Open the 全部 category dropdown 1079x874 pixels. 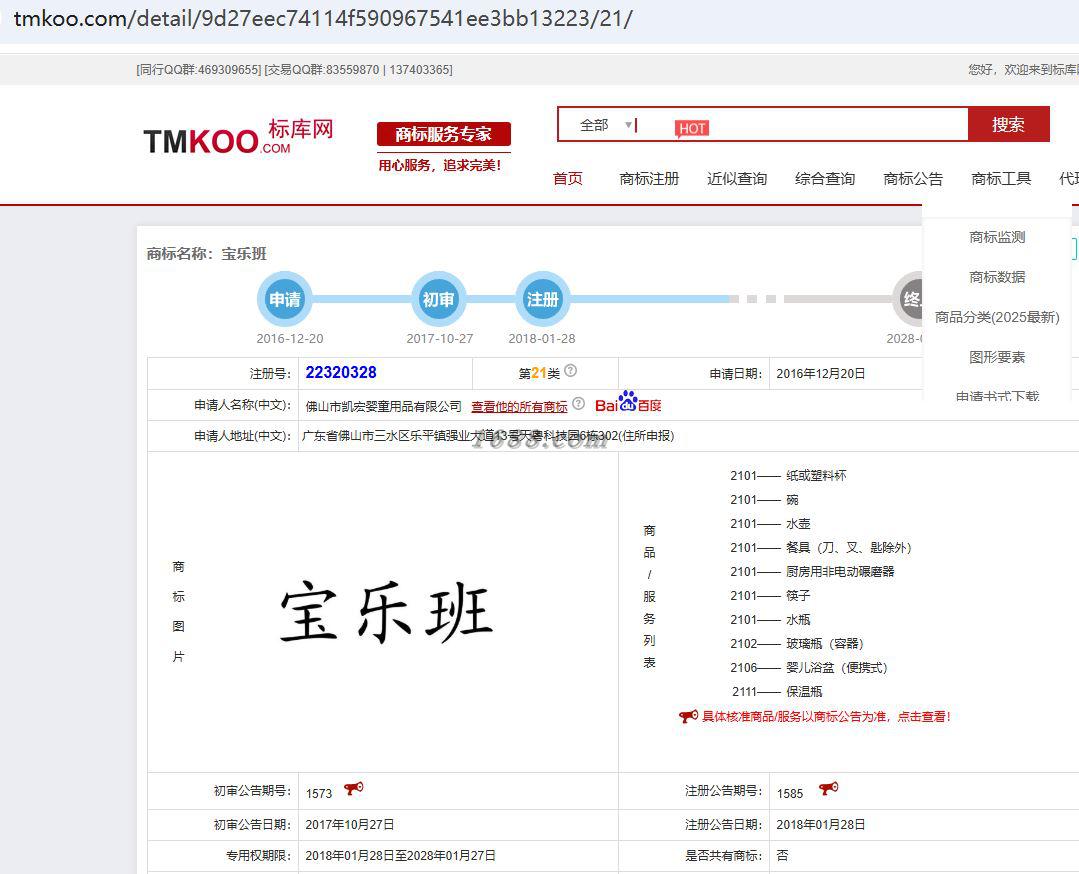(x=606, y=125)
